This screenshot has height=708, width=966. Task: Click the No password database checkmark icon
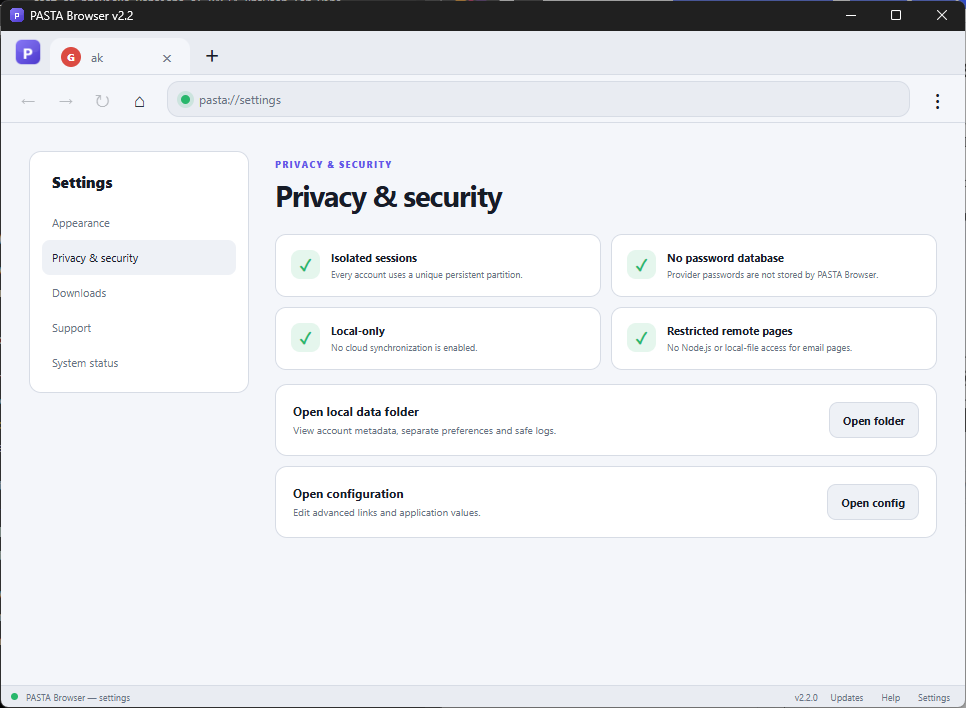(641, 265)
